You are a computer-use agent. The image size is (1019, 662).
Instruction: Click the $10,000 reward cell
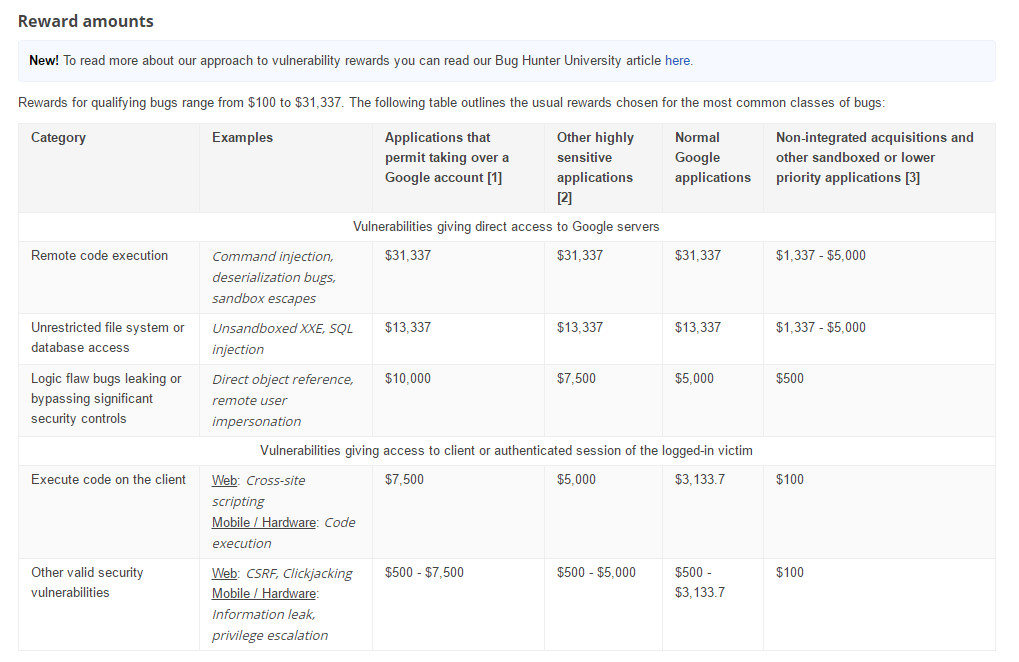408,379
